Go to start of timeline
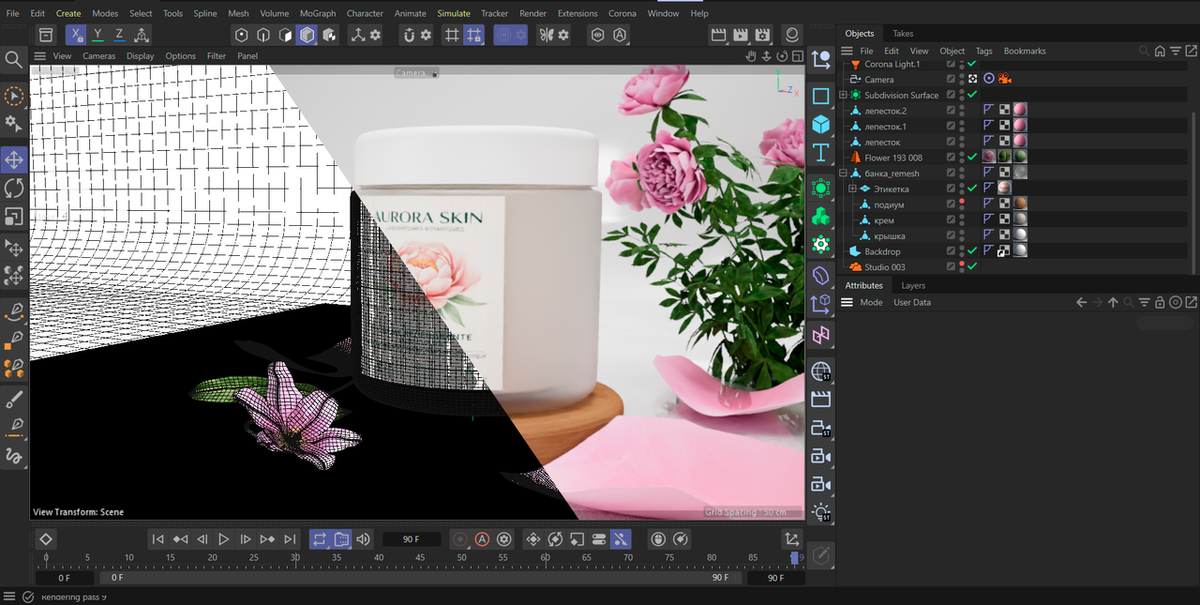Viewport: 1200px width, 605px height. tap(158, 539)
